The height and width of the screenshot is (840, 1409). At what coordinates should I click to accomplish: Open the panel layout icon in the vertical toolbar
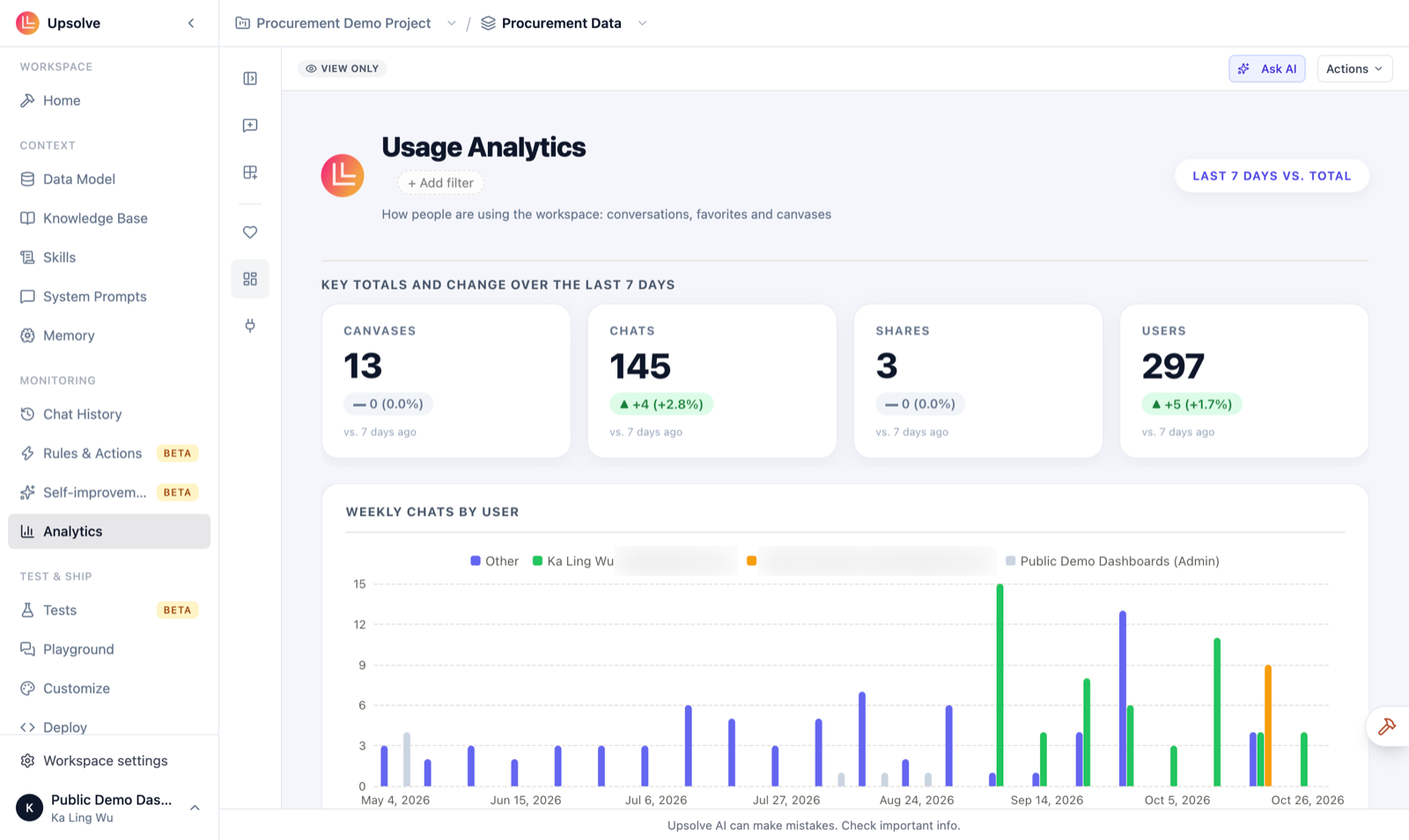(x=250, y=78)
